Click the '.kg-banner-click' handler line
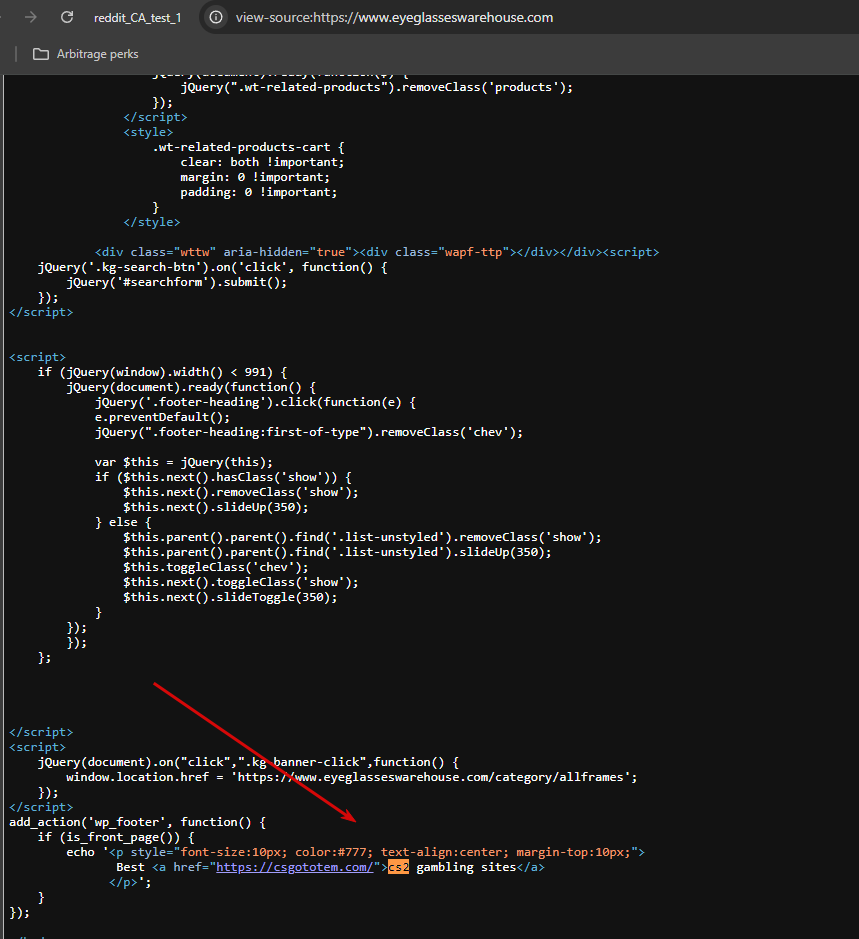This screenshot has width=859, height=939. click(248, 762)
